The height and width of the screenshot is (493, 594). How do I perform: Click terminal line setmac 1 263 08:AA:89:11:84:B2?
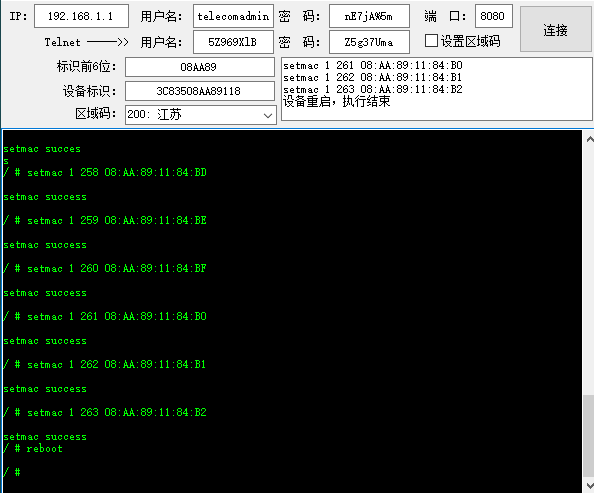click(105, 412)
